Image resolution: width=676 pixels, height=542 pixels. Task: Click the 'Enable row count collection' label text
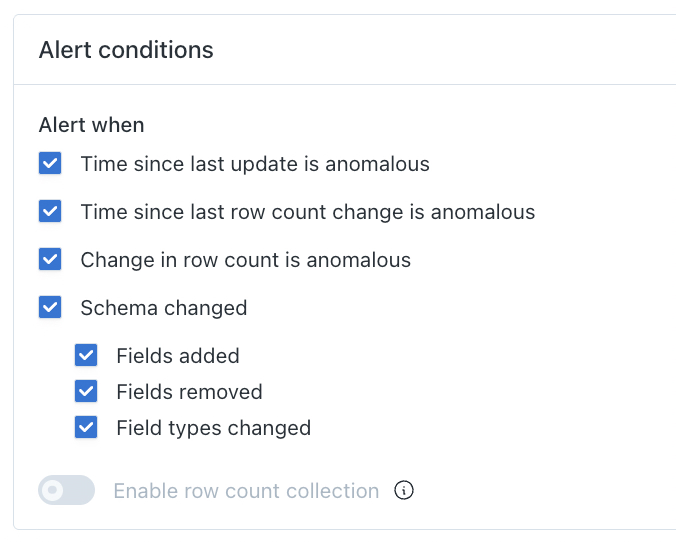[246, 491]
